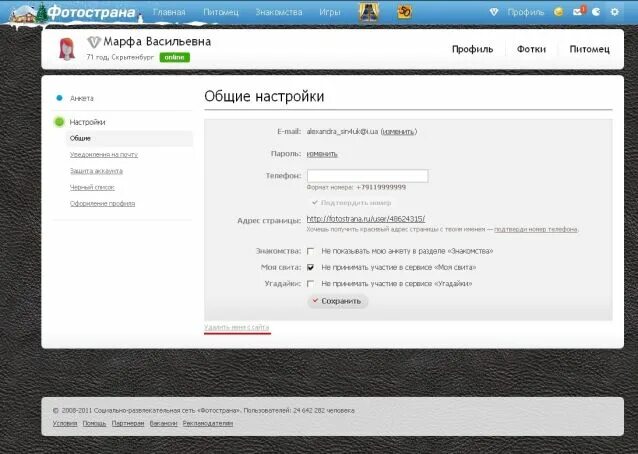
Task: Toggle Угадайки participation checkbox
Action: click(310, 284)
